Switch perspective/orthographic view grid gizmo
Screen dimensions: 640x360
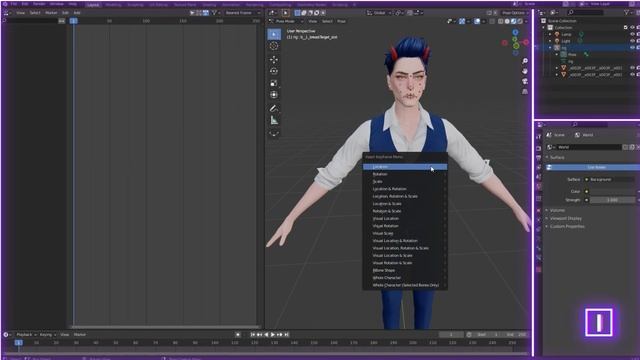click(x=525, y=91)
